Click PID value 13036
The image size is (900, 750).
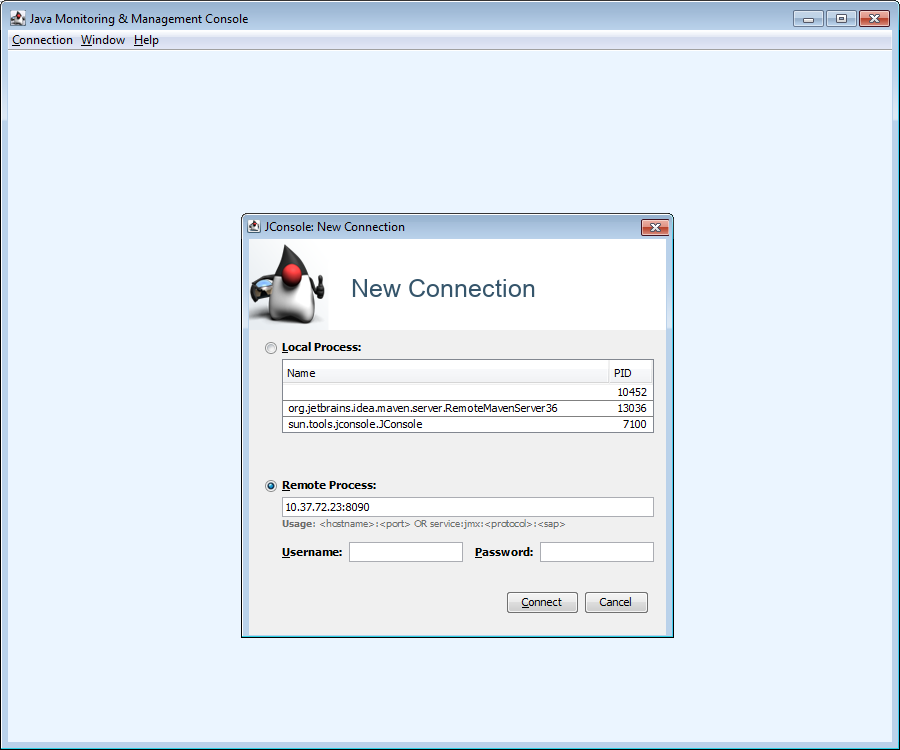tap(631, 408)
